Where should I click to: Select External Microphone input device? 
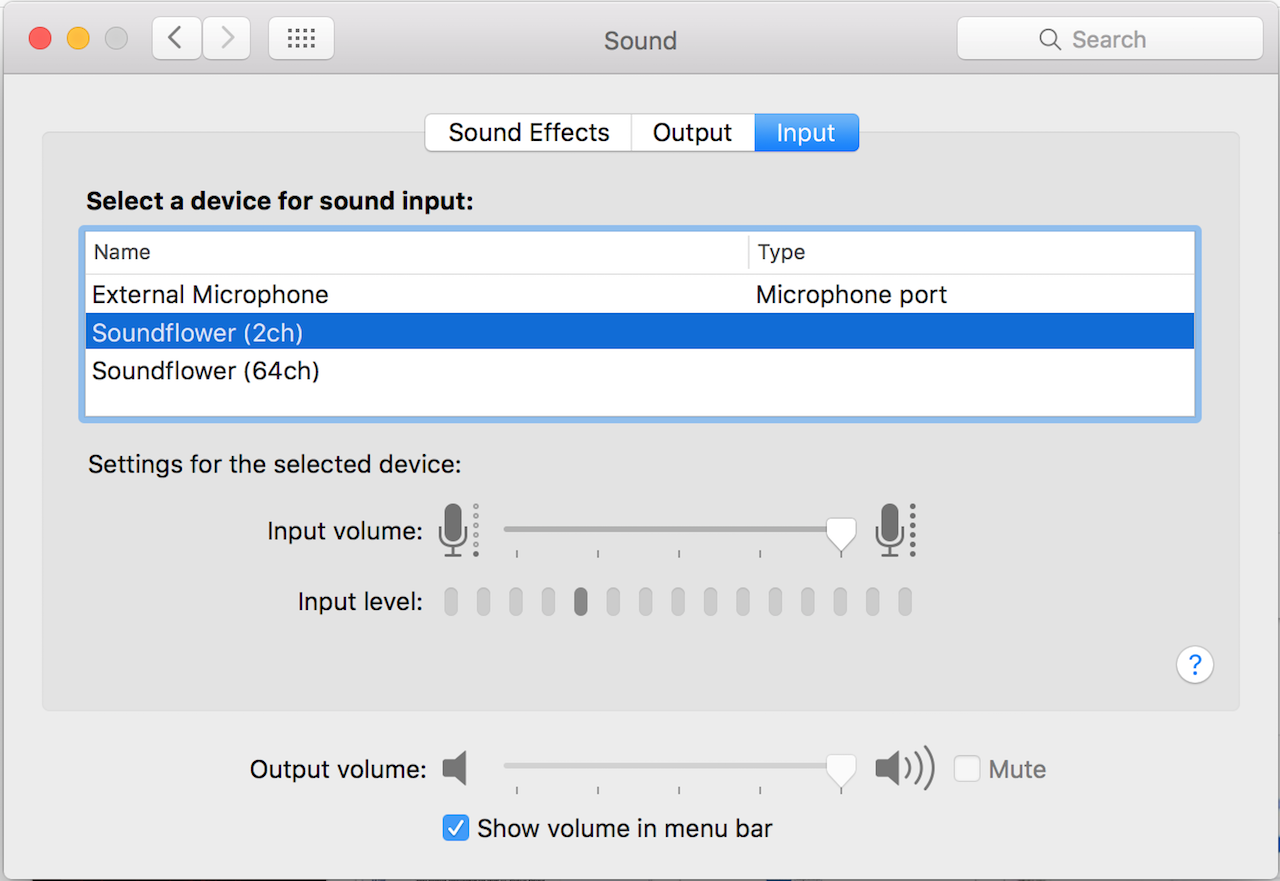click(210, 295)
